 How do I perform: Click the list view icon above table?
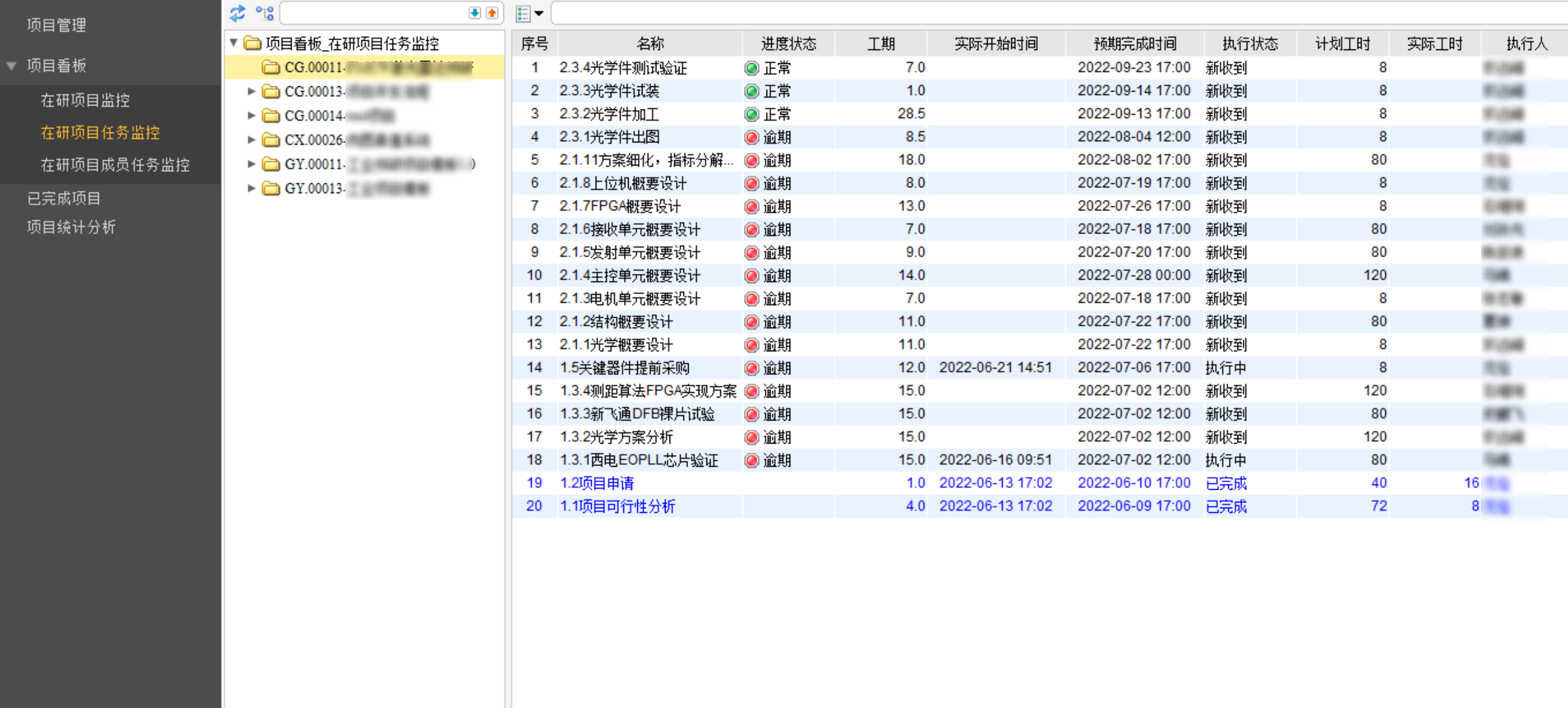(x=523, y=13)
